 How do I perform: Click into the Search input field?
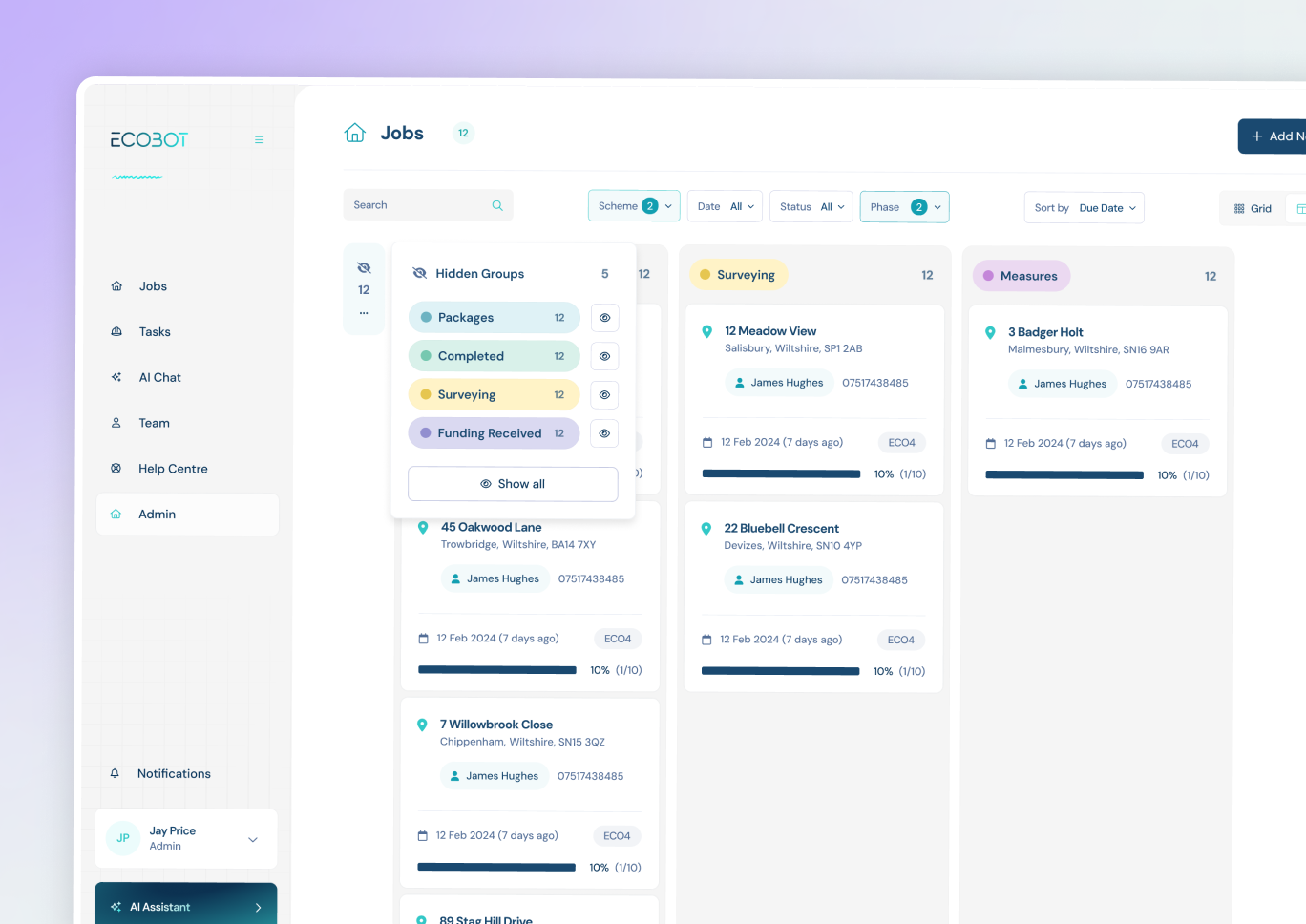(x=415, y=205)
